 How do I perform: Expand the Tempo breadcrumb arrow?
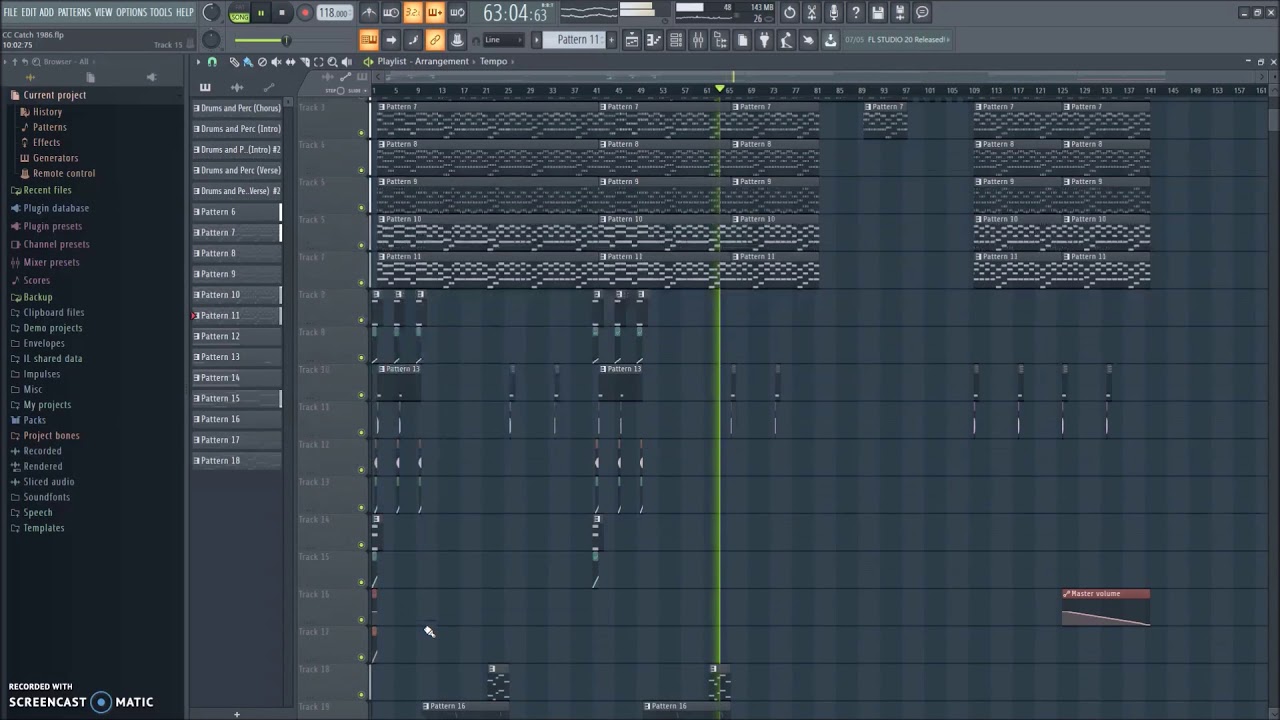(512, 62)
